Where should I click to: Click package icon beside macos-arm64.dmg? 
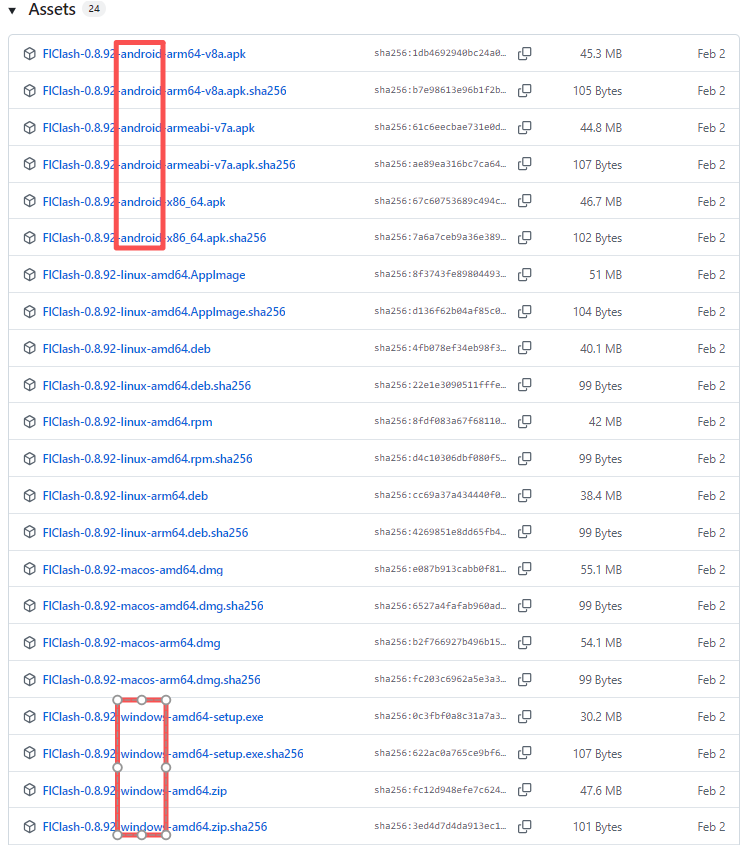click(x=30, y=643)
